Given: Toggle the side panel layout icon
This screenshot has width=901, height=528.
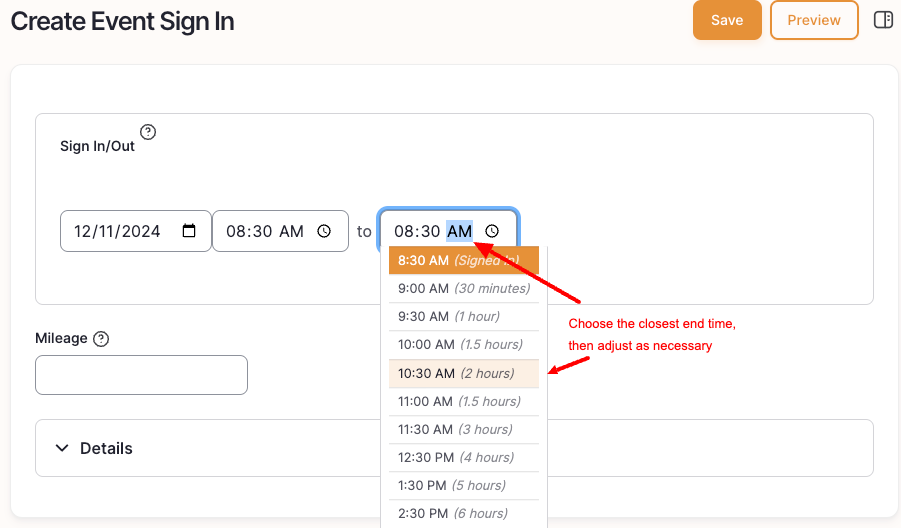Looking at the screenshot, I should coord(883,20).
